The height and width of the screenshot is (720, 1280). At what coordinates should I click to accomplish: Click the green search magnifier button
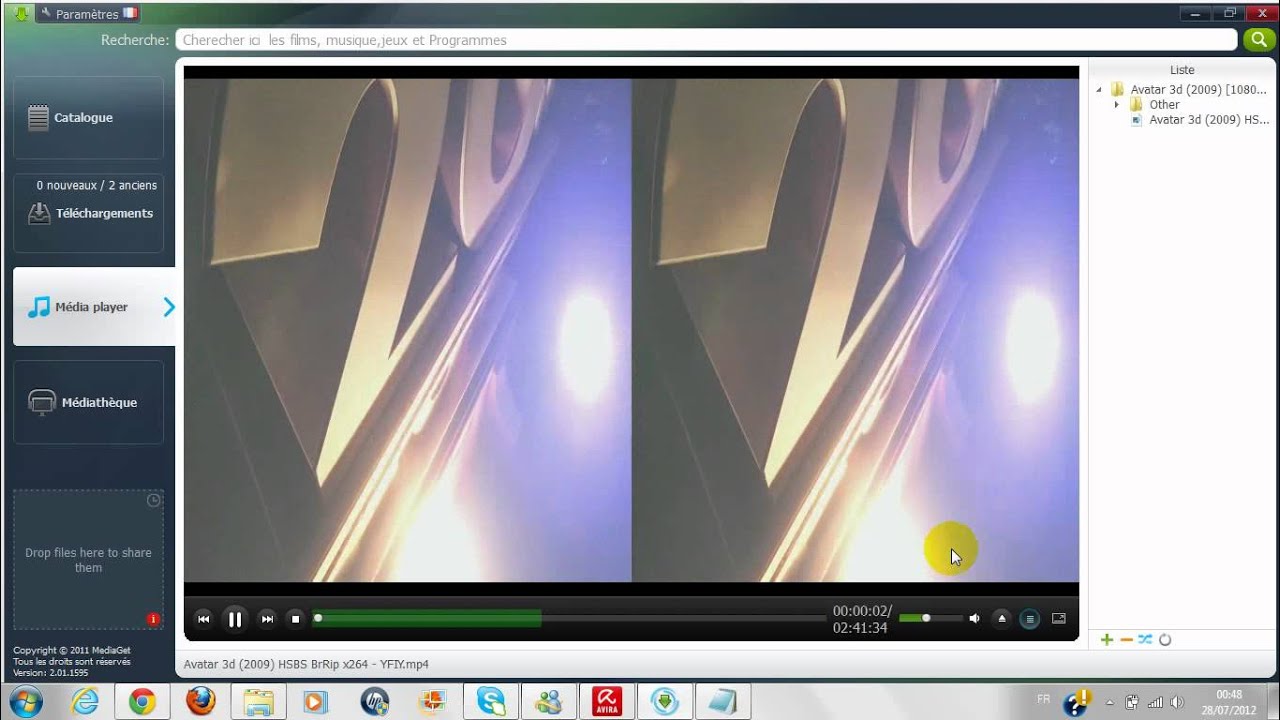[1257, 40]
